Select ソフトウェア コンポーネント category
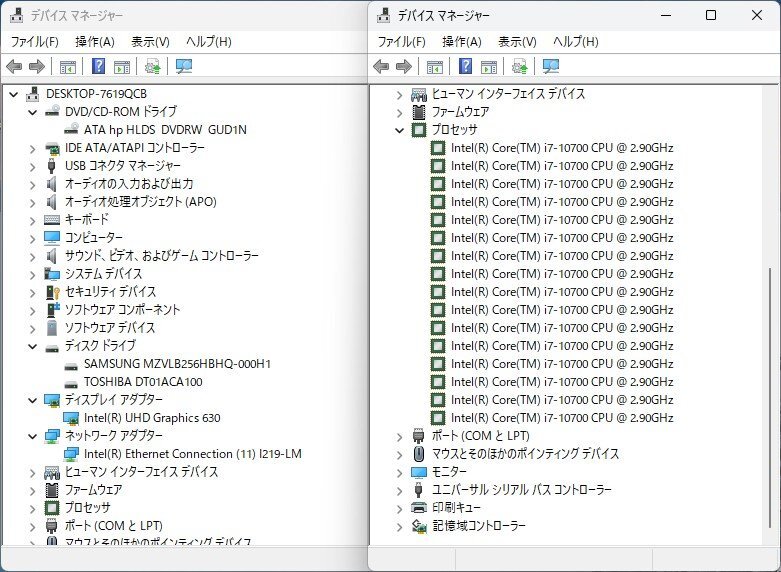This screenshot has height=572, width=781. coord(123,309)
